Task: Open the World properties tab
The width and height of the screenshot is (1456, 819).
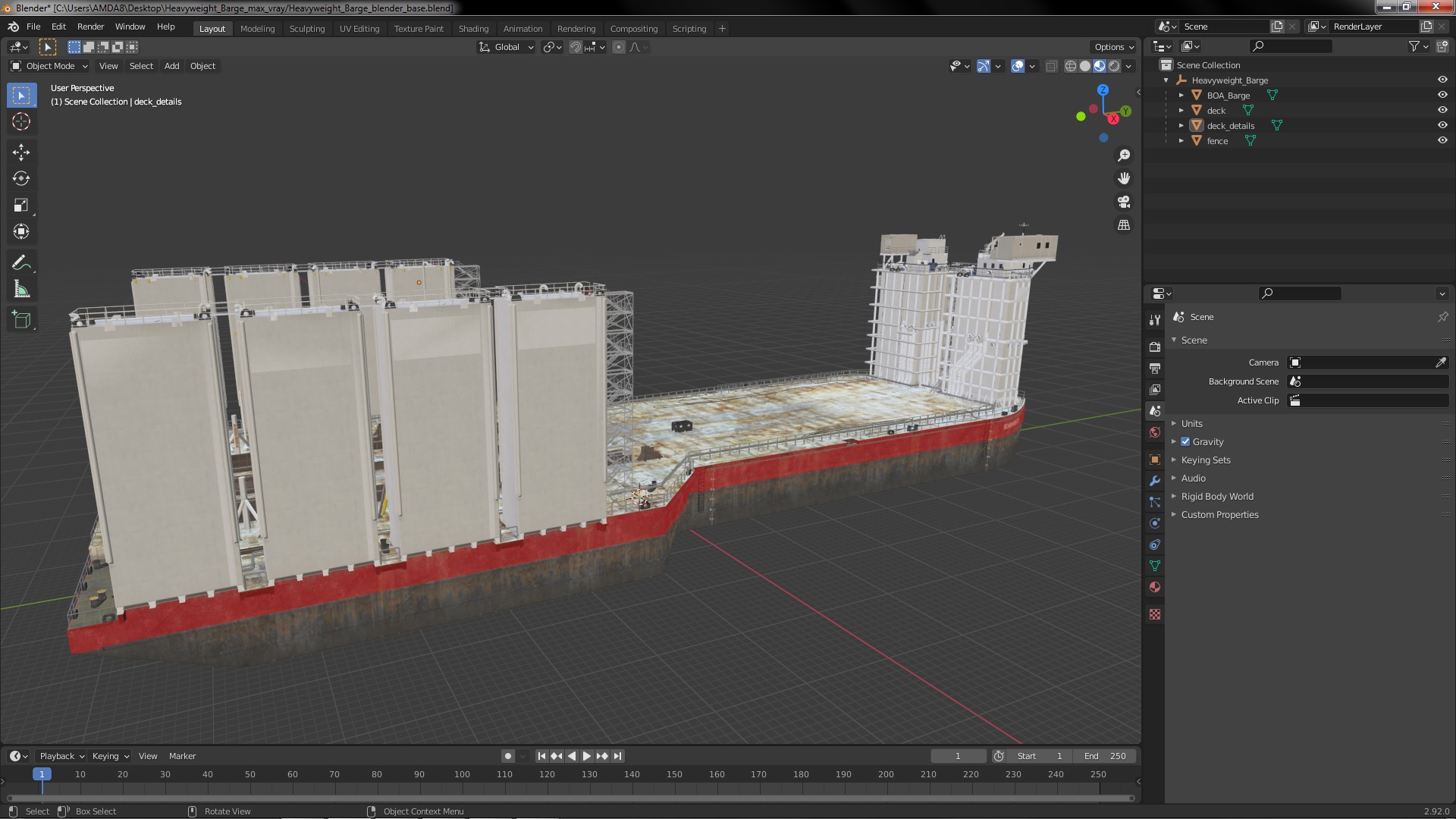Action: tap(1155, 432)
